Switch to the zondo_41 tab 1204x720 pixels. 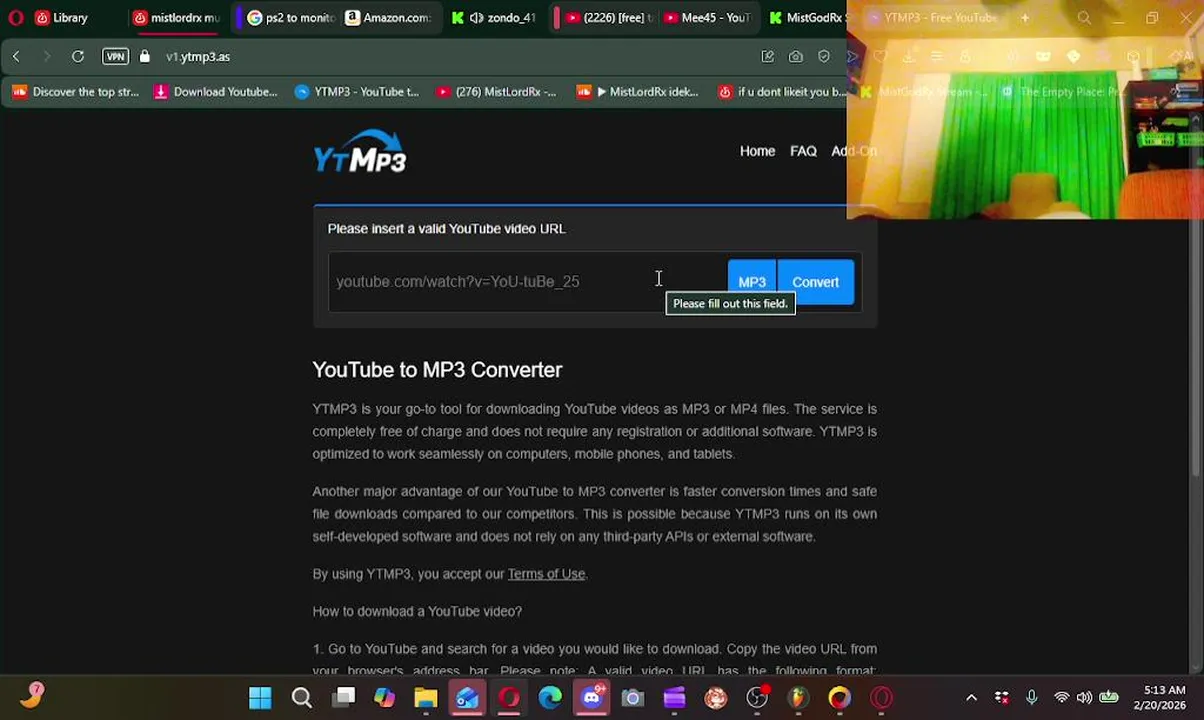tap(494, 17)
